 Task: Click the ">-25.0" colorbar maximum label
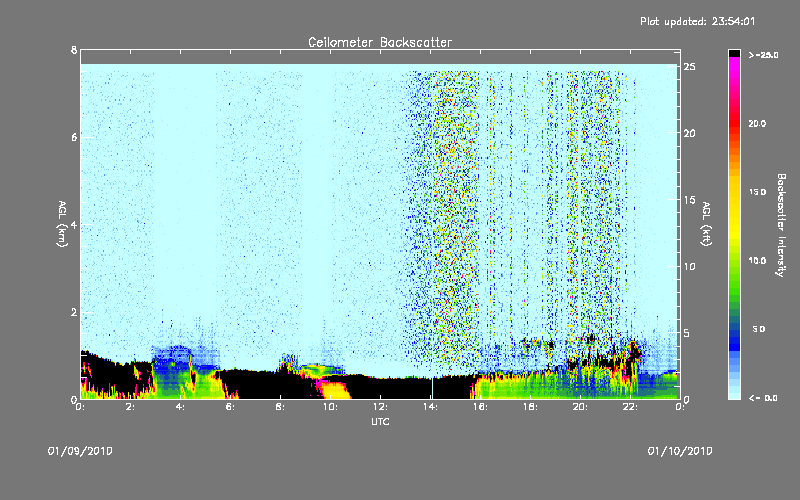(763, 55)
